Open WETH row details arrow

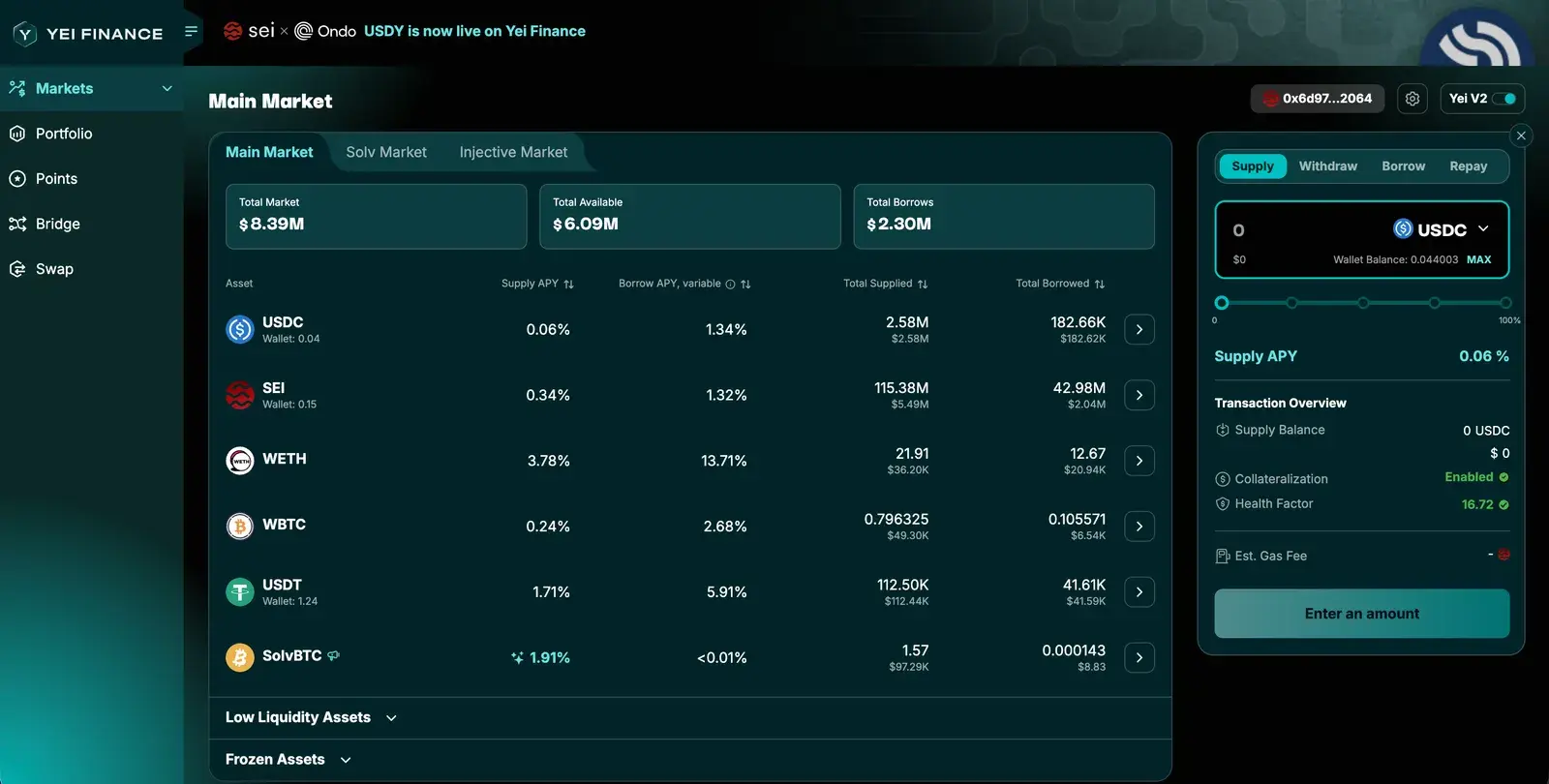(1139, 461)
